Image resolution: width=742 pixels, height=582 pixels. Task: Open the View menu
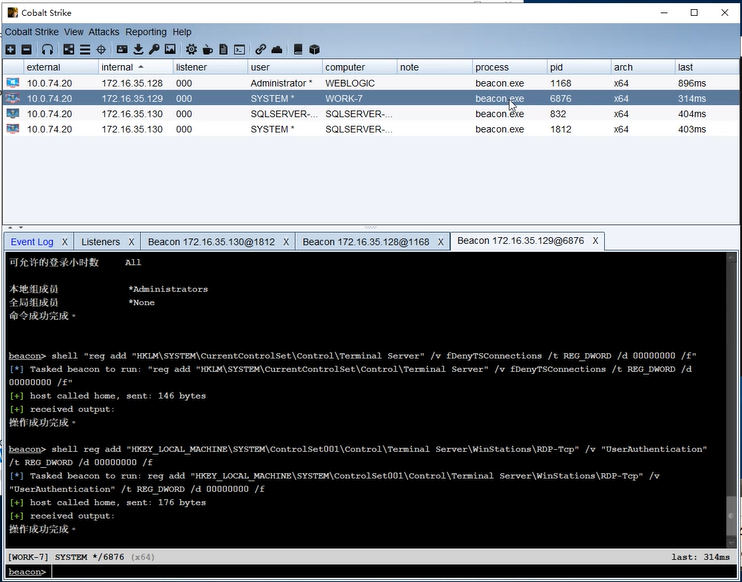[73, 32]
